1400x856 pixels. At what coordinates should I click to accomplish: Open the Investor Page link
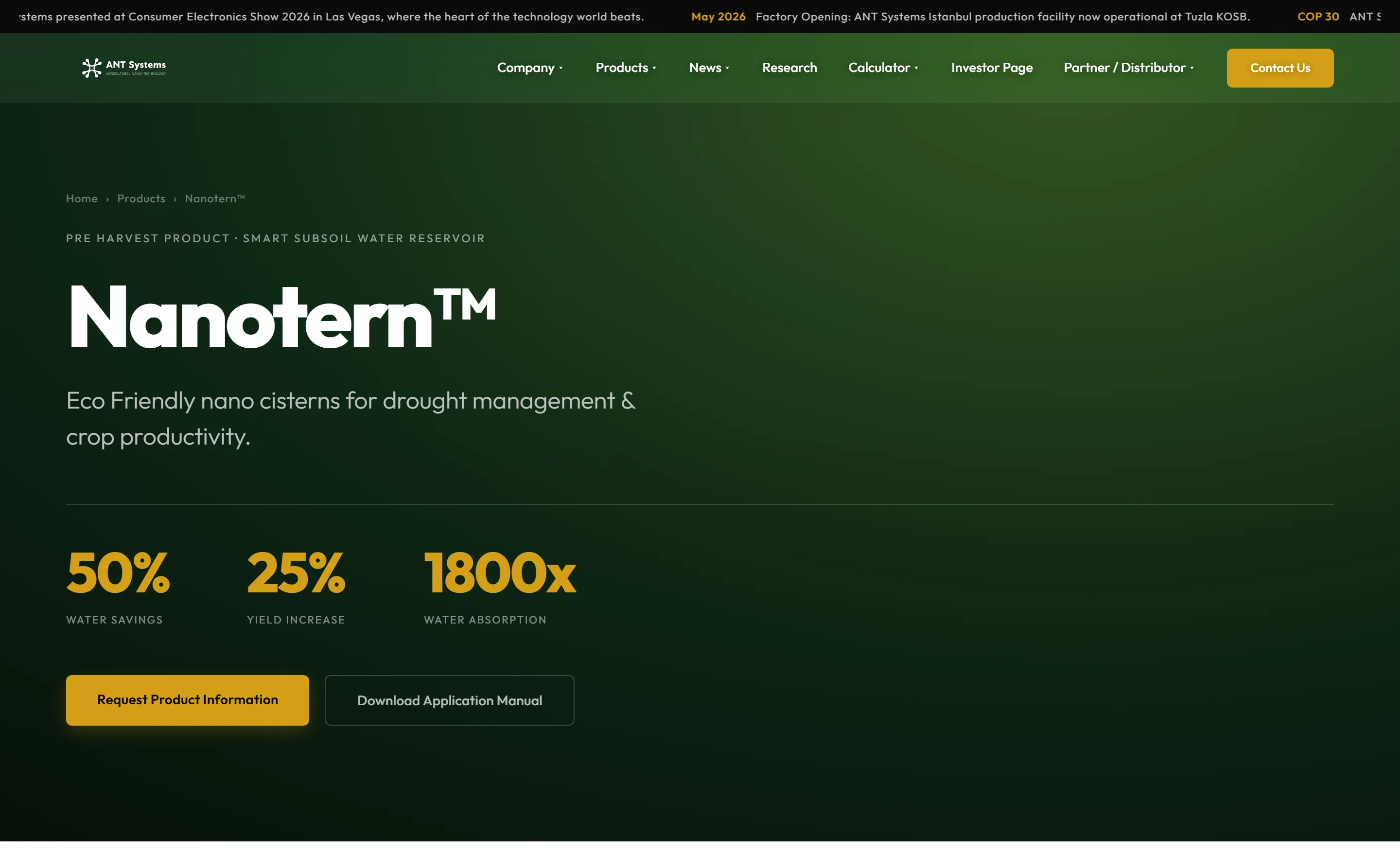992,68
